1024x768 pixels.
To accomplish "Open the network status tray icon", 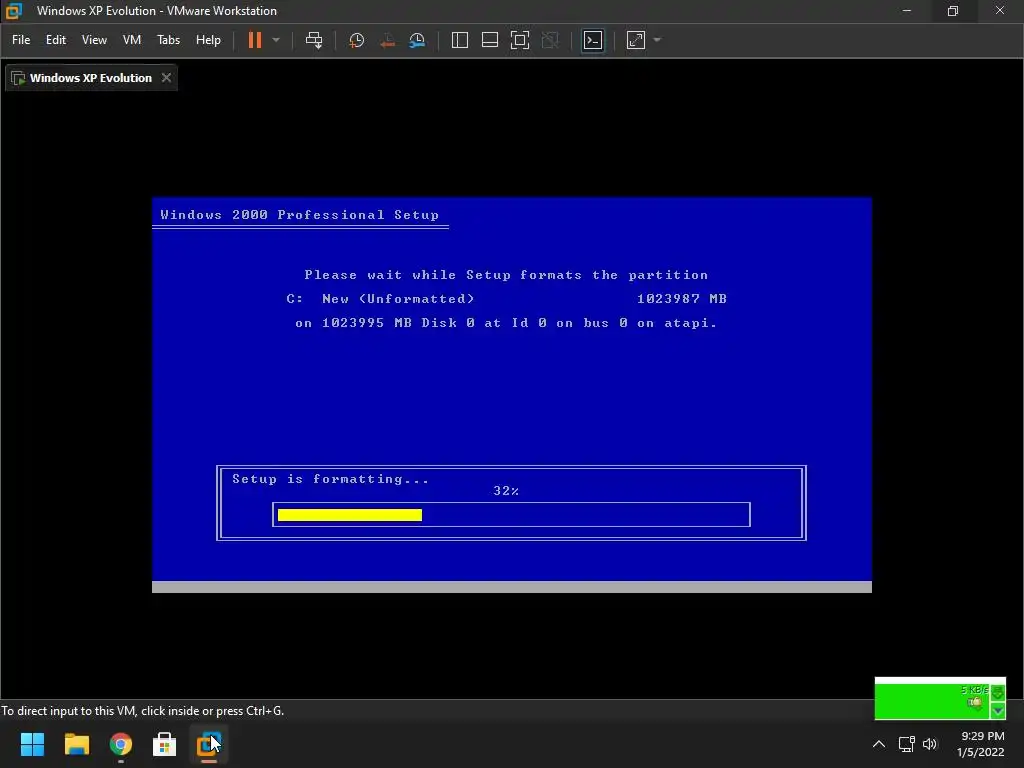I will click(906, 744).
